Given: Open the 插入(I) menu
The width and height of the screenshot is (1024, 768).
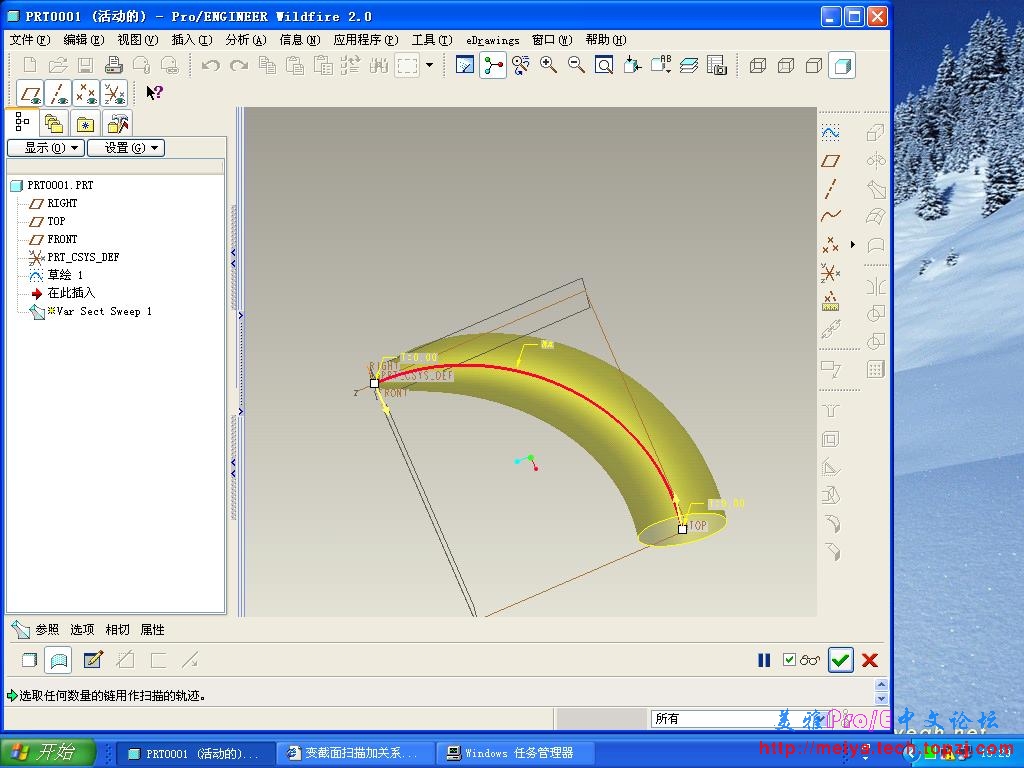Looking at the screenshot, I should [x=192, y=40].
